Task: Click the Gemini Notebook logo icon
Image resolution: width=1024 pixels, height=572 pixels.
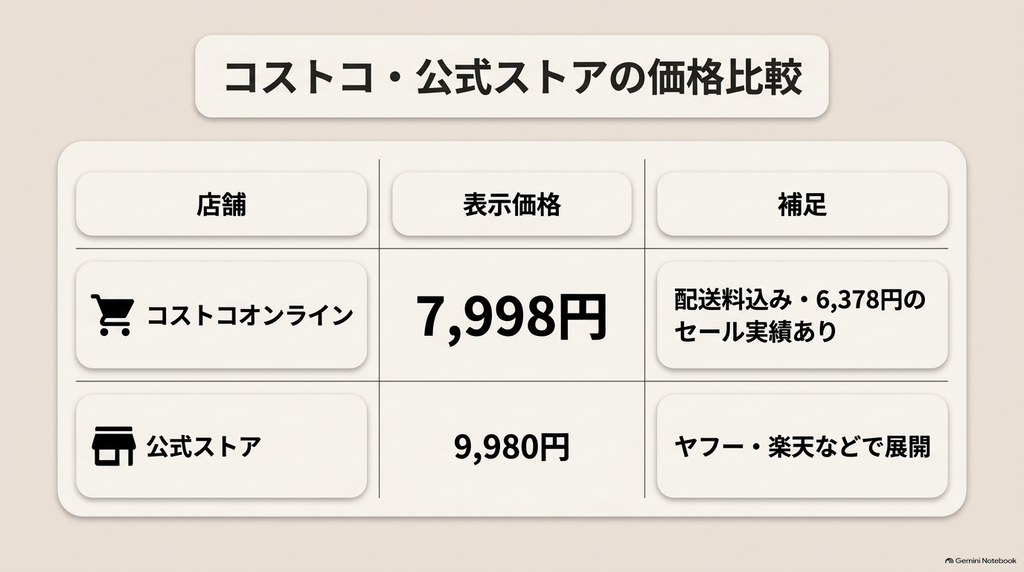Action: click(x=949, y=561)
